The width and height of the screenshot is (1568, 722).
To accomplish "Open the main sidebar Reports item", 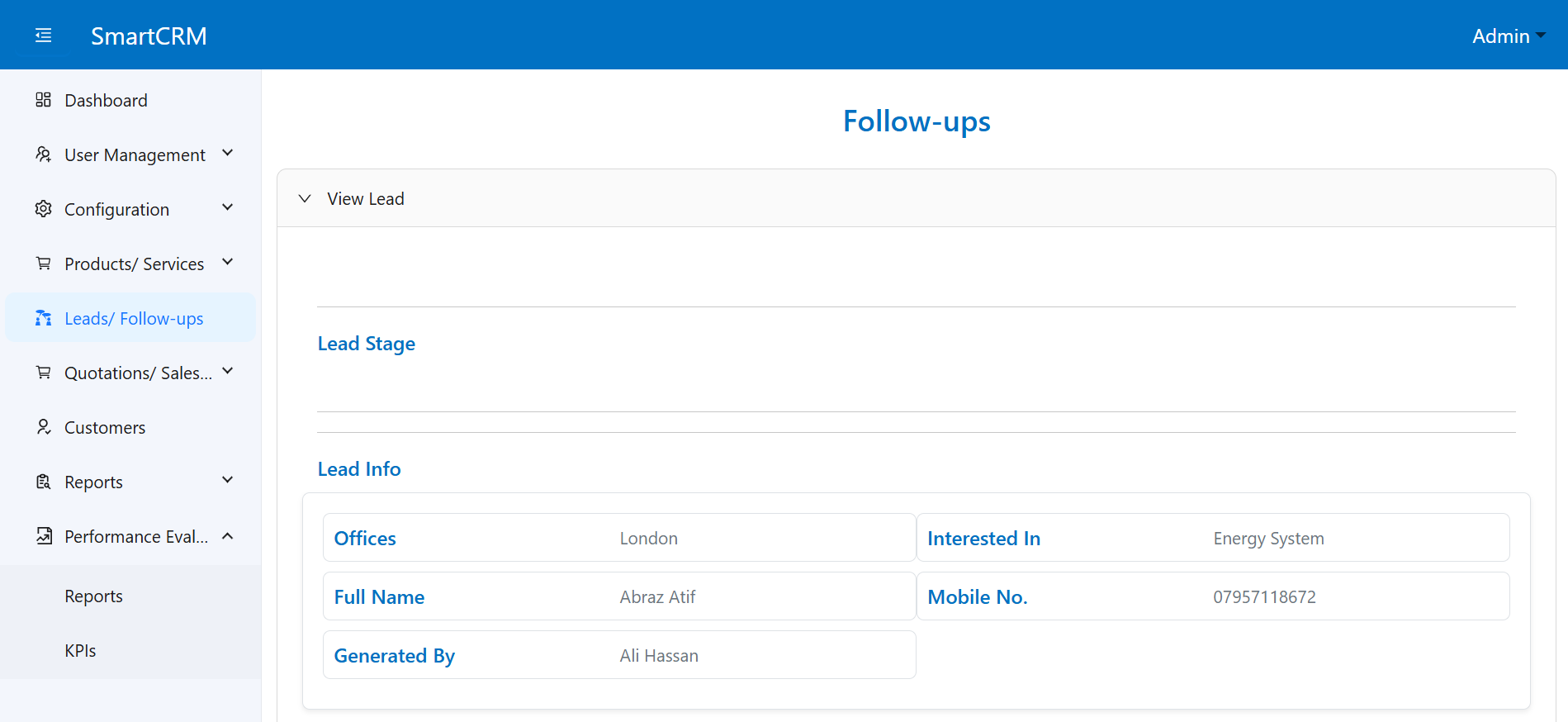I will tap(130, 482).
